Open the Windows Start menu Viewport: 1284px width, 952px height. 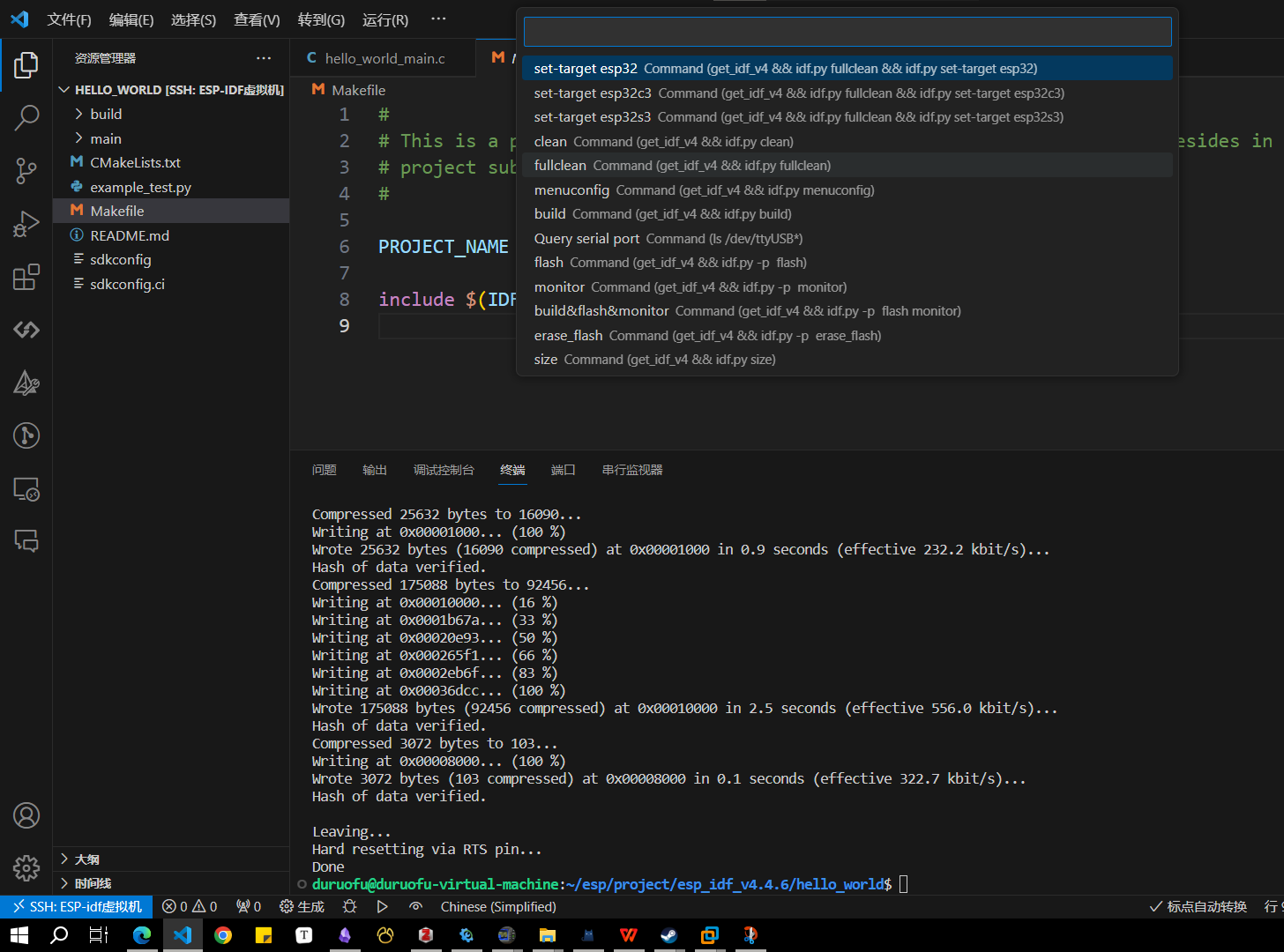point(19,935)
